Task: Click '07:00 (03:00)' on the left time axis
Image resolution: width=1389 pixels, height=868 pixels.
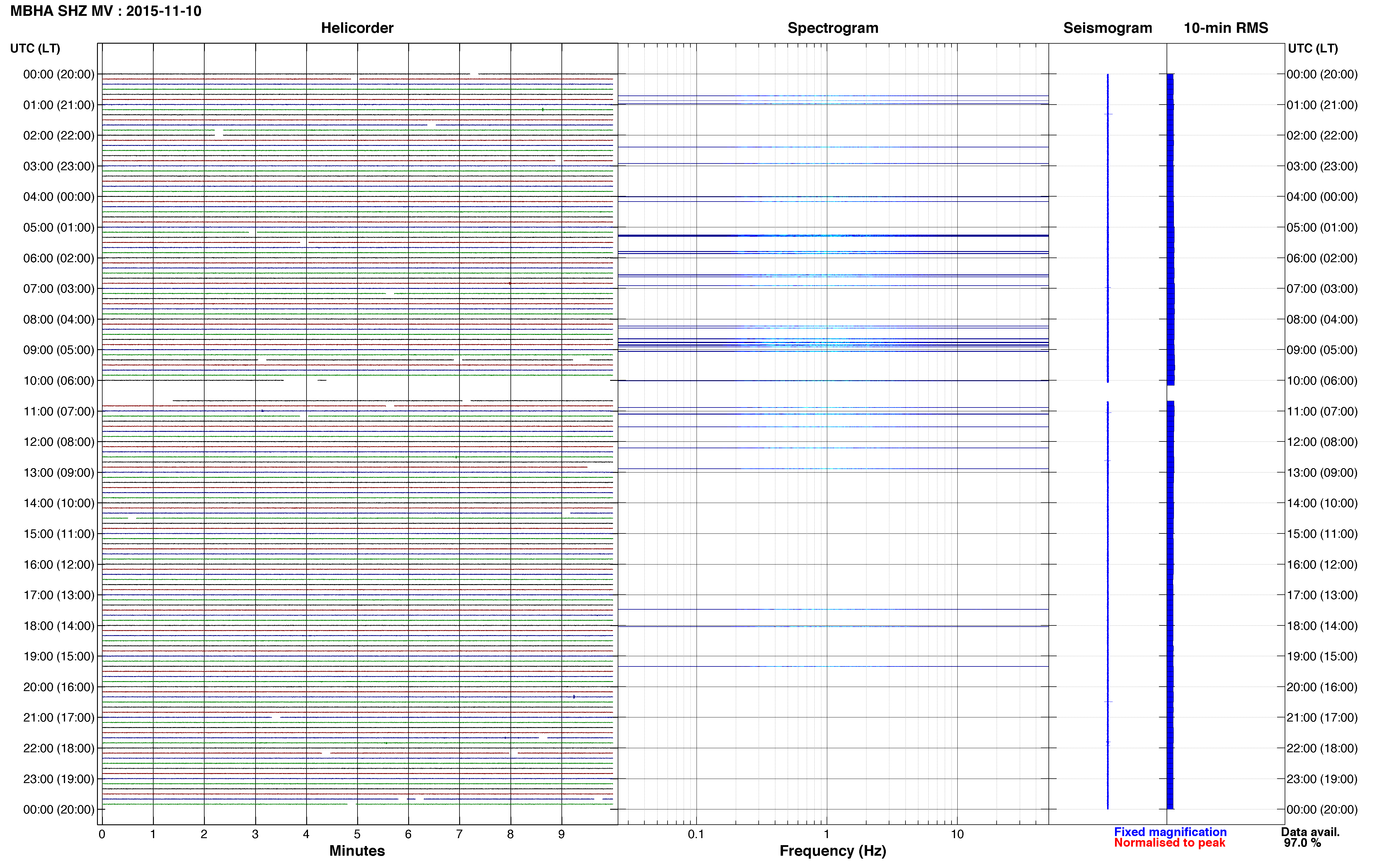Action: click(x=59, y=289)
